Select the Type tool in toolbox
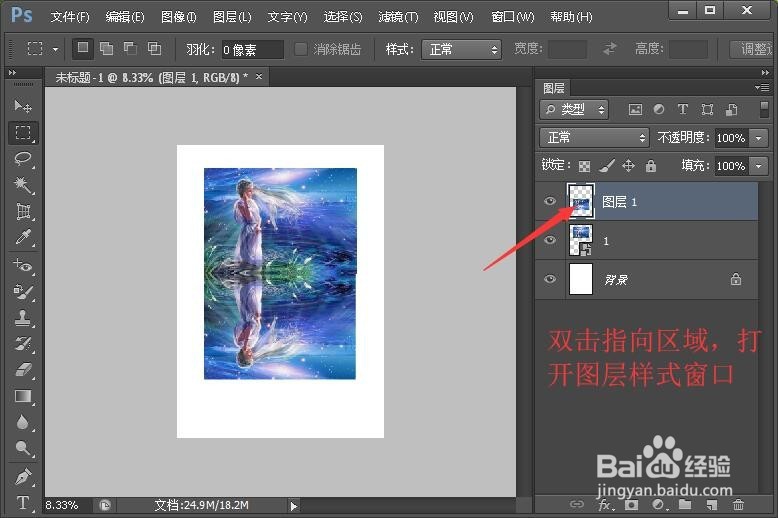778x518 pixels. (x=23, y=503)
